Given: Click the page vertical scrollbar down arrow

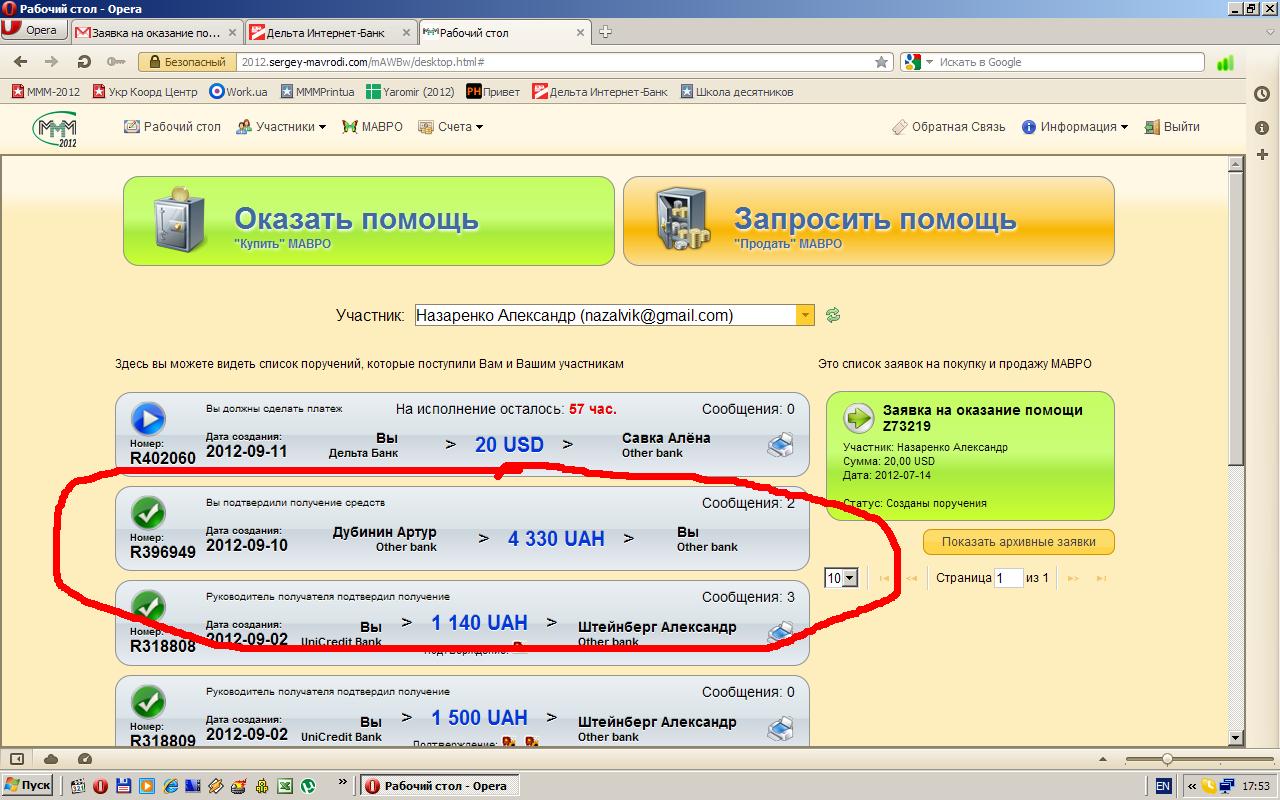Looking at the screenshot, I should 1236,738.
